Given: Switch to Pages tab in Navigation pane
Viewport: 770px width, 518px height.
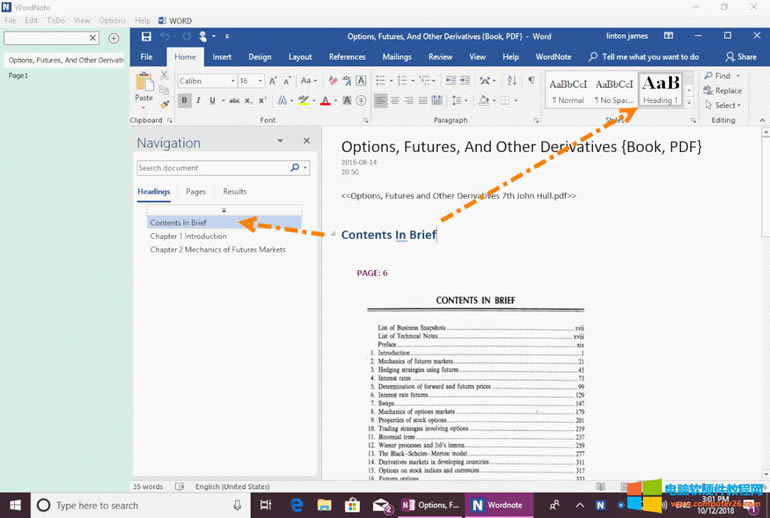Looking at the screenshot, I should point(196,191).
